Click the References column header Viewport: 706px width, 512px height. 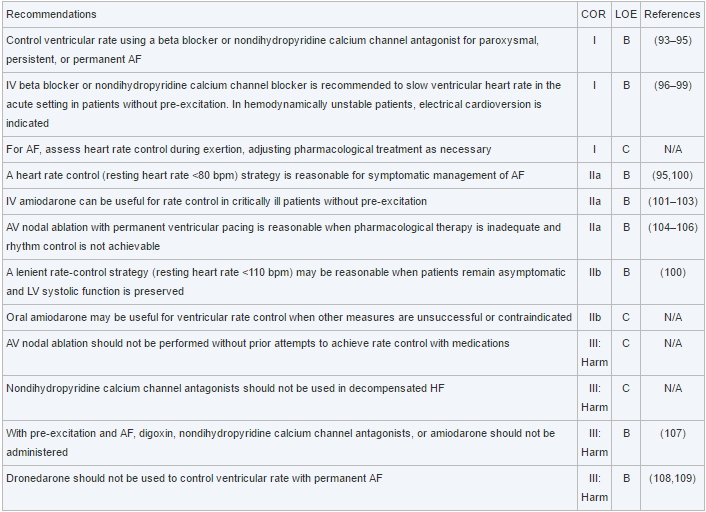pyautogui.click(x=672, y=15)
